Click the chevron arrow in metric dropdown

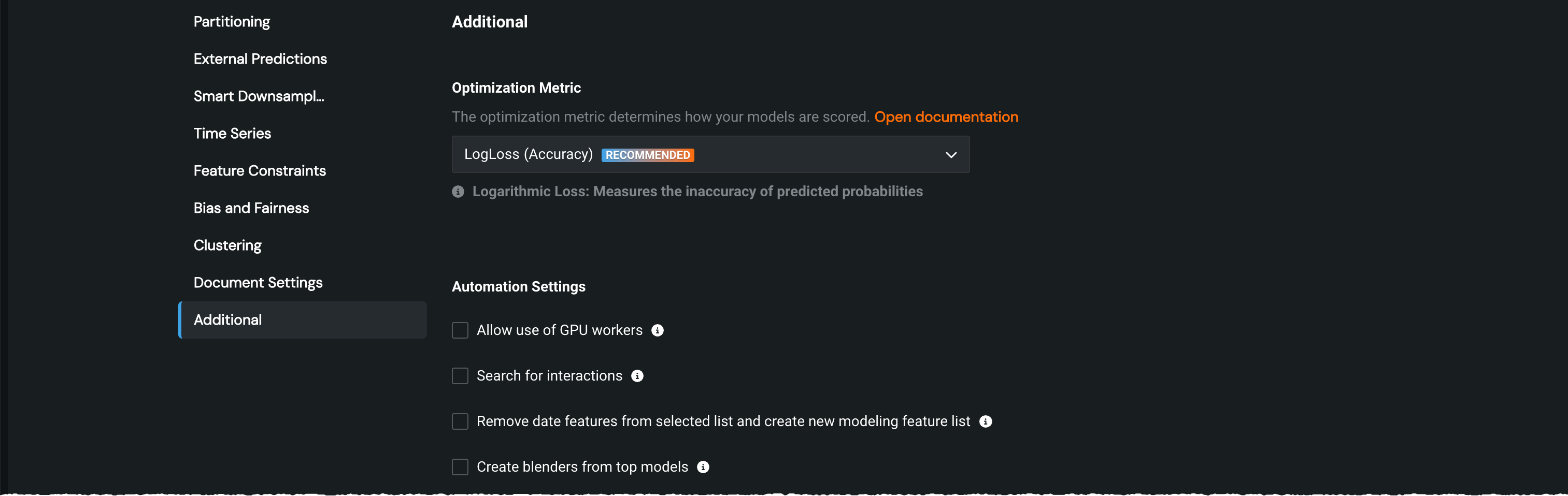click(951, 155)
